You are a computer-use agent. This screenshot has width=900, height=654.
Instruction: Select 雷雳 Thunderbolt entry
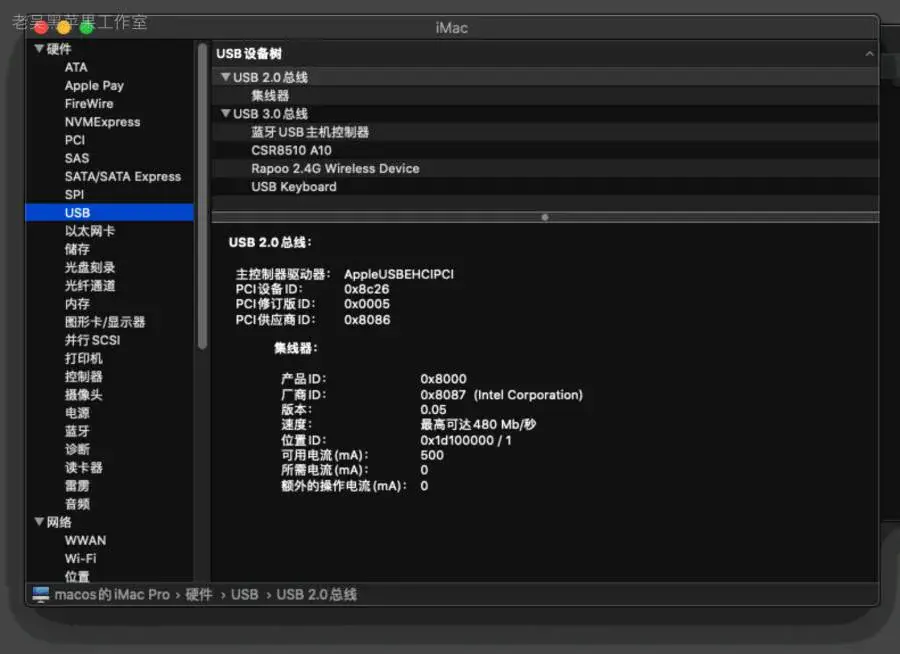click(x=77, y=486)
